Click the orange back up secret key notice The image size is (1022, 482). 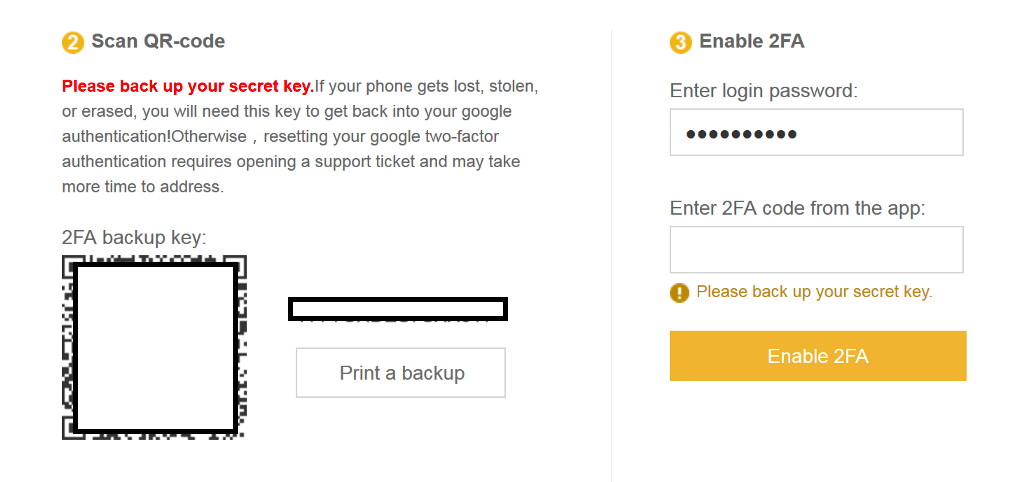click(814, 291)
